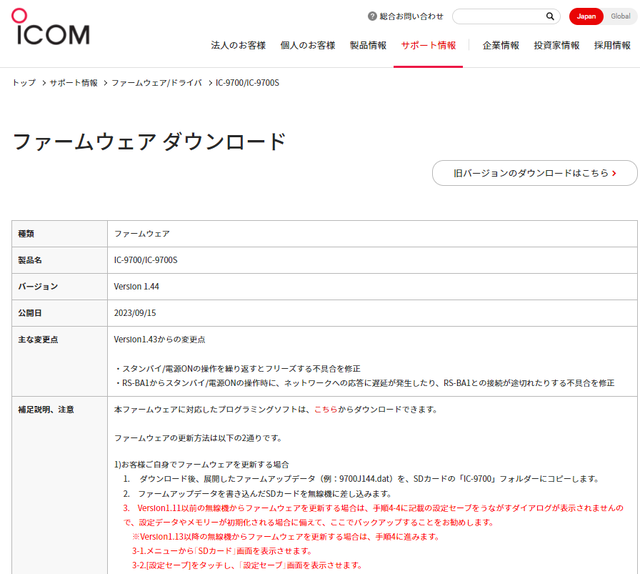
Task: Open the サポート情報 menu
Action: click(428, 45)
